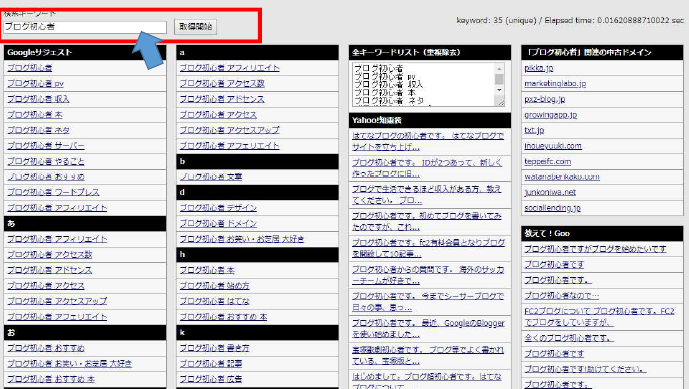Screen dimensions: 689x389
Task: Open the ブログ初心者 はてな link
Action: tap(214, 301)
